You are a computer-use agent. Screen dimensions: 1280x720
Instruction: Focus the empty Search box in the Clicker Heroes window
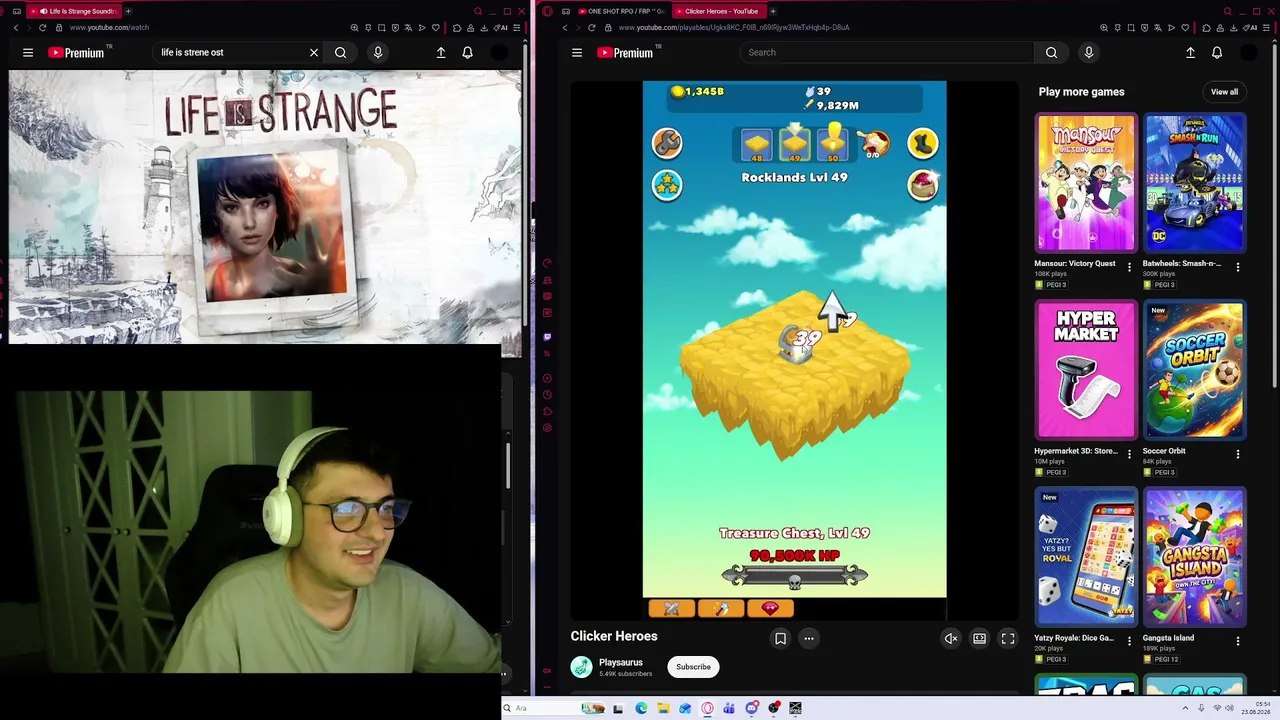pos(886,52)
